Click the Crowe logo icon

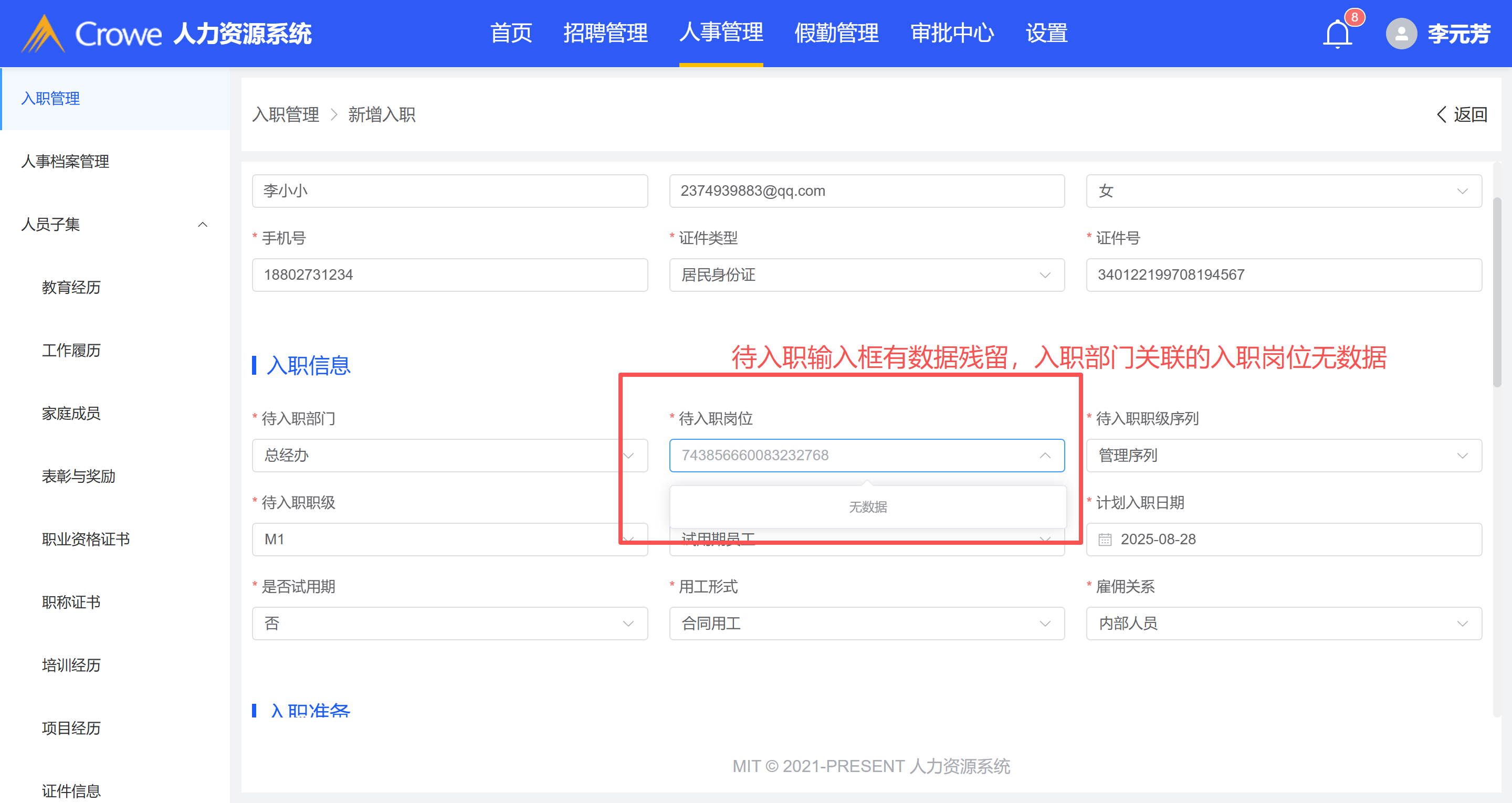(43, 34)
